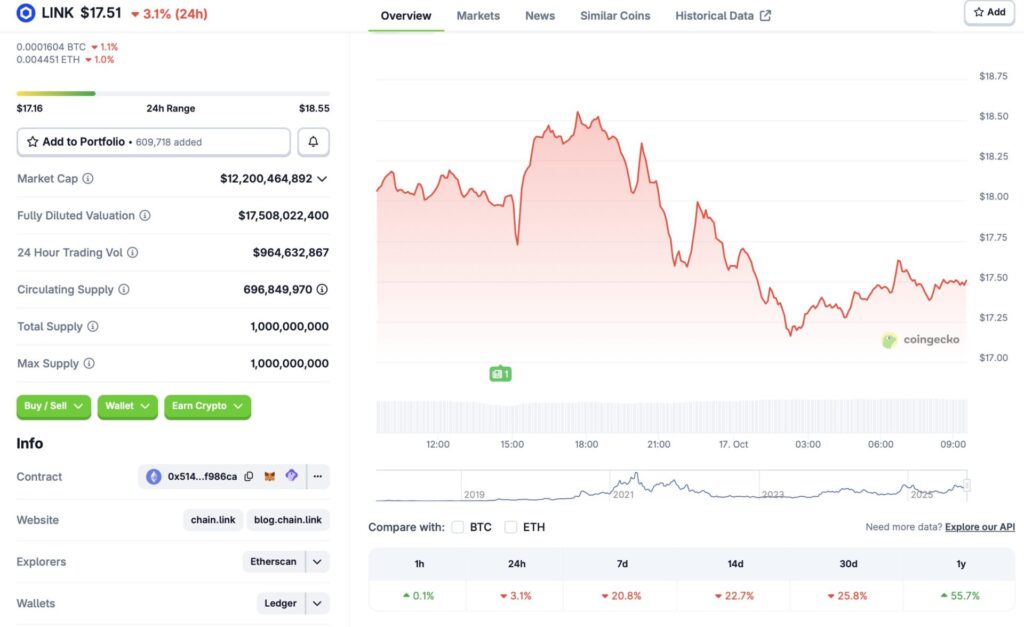The height and width of the screenshot is (627, 1024).
Task: Add LINK to MetaMask via fox icon
Action: [x=270, y=477]
